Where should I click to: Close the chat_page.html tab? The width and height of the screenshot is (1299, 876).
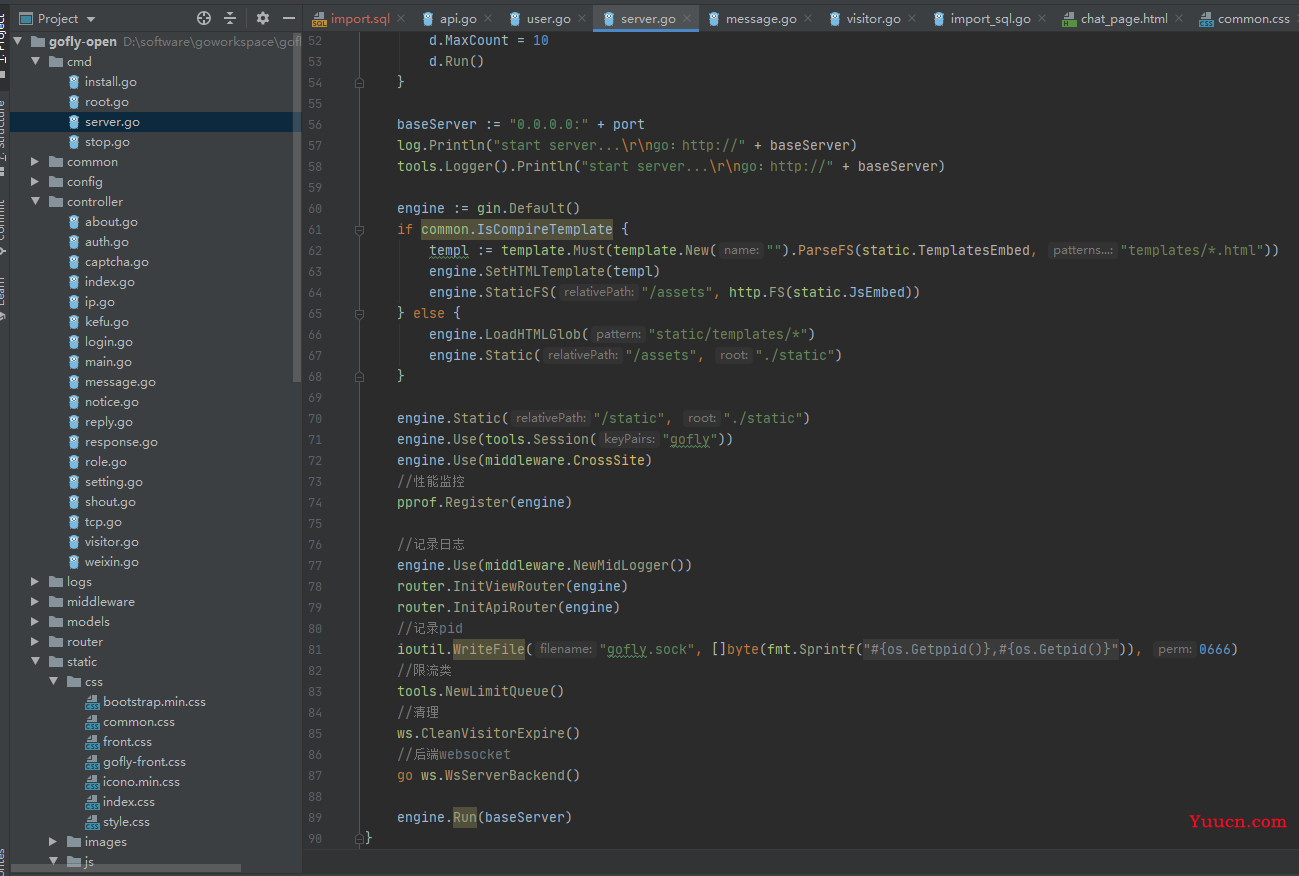(x=1178, y=19)
